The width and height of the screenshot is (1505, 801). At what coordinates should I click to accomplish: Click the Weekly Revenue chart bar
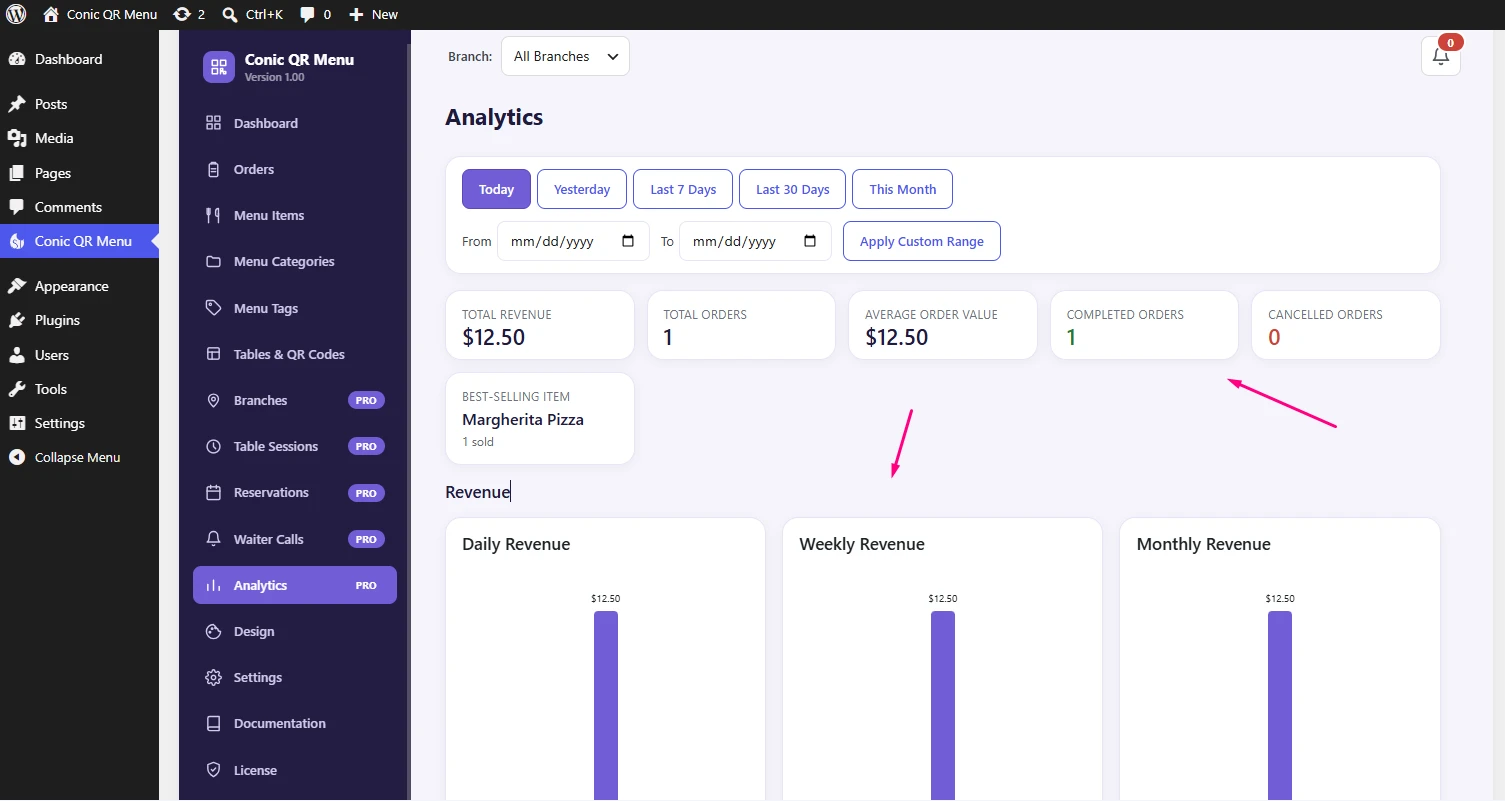coord(943,705)
